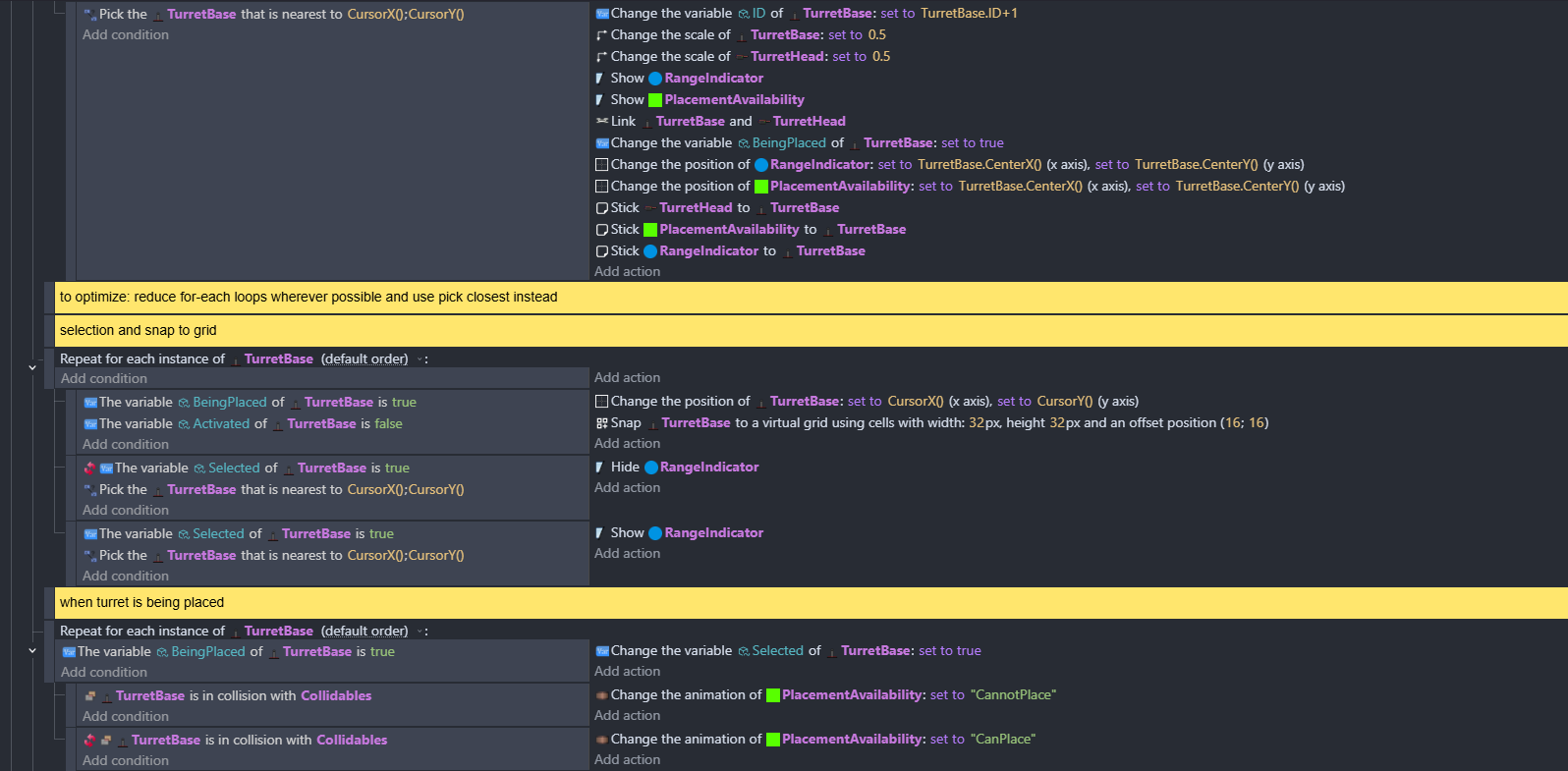Click the animation icon for "CannotPlace" action
1568x771 pixels.
click(x=601, y=695)
